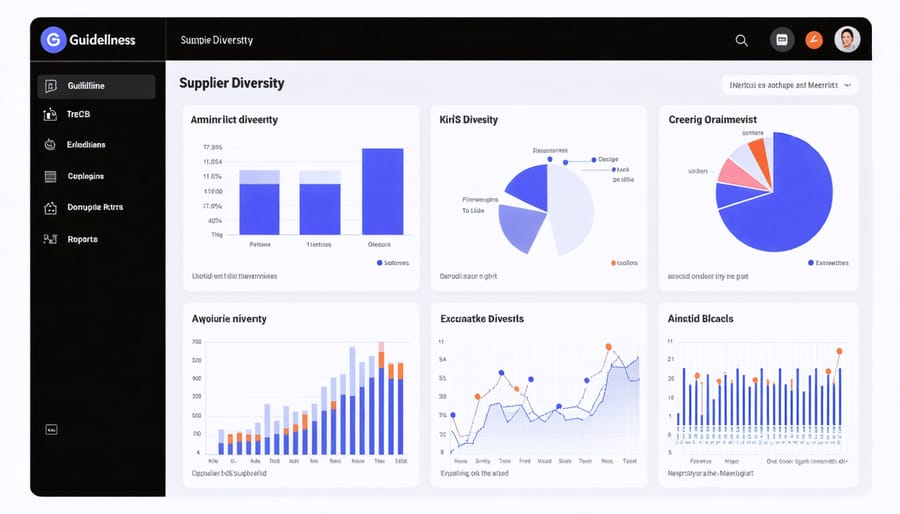The height and width of the screenshot is (514, 900).
Task: Toggle the orange legend in KirlS Divesity card
Action: [612, 263]
